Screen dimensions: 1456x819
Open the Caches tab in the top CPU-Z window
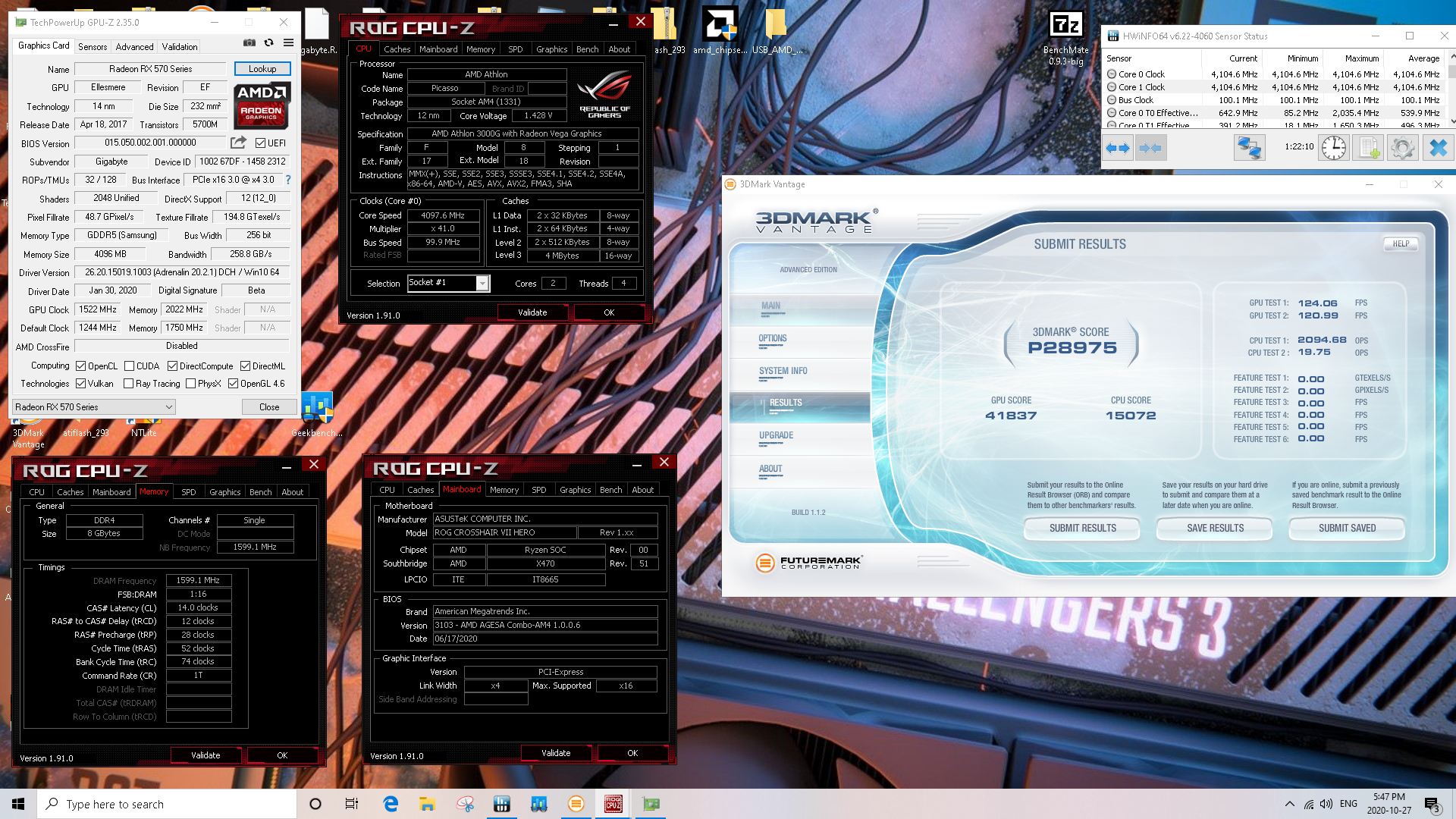tap(397, 49)
